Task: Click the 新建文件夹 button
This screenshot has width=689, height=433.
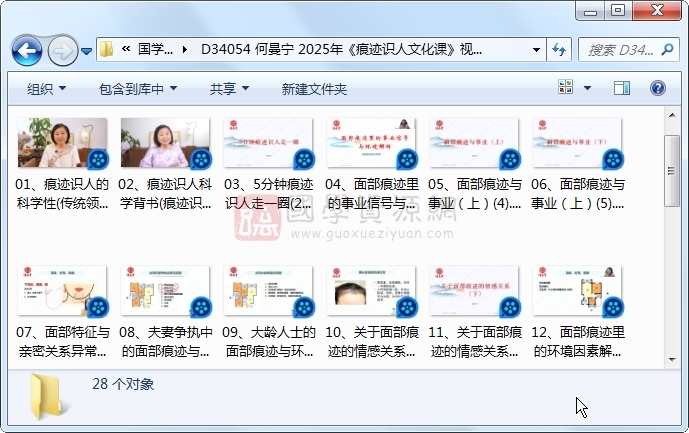Action: 314,89
